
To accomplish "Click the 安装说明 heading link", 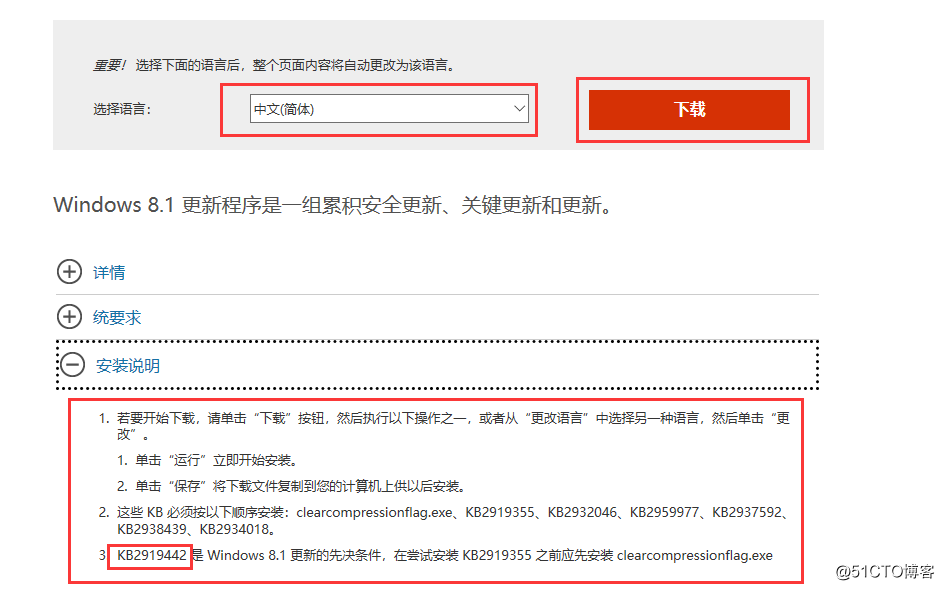I will point(128,365).
